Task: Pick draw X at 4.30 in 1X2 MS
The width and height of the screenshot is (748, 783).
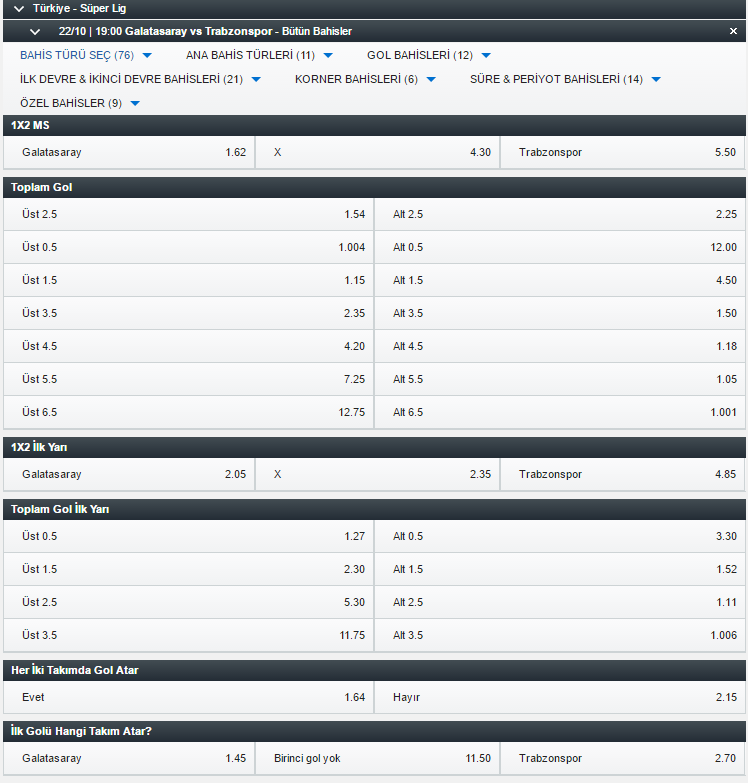Action: click(x=377, y=152)
